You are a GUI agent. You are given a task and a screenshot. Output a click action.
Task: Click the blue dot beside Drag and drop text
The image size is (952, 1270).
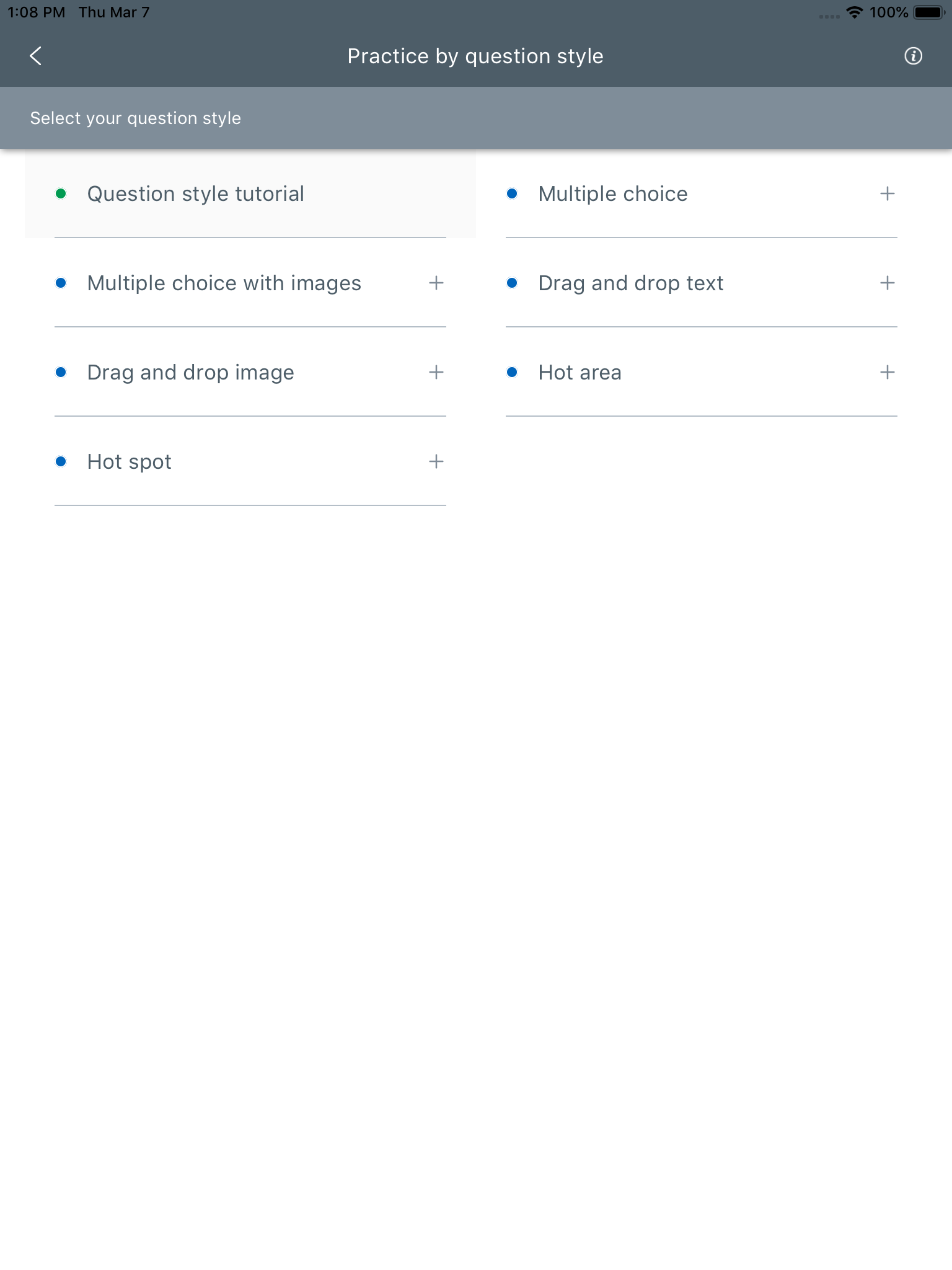click(512, 283)
